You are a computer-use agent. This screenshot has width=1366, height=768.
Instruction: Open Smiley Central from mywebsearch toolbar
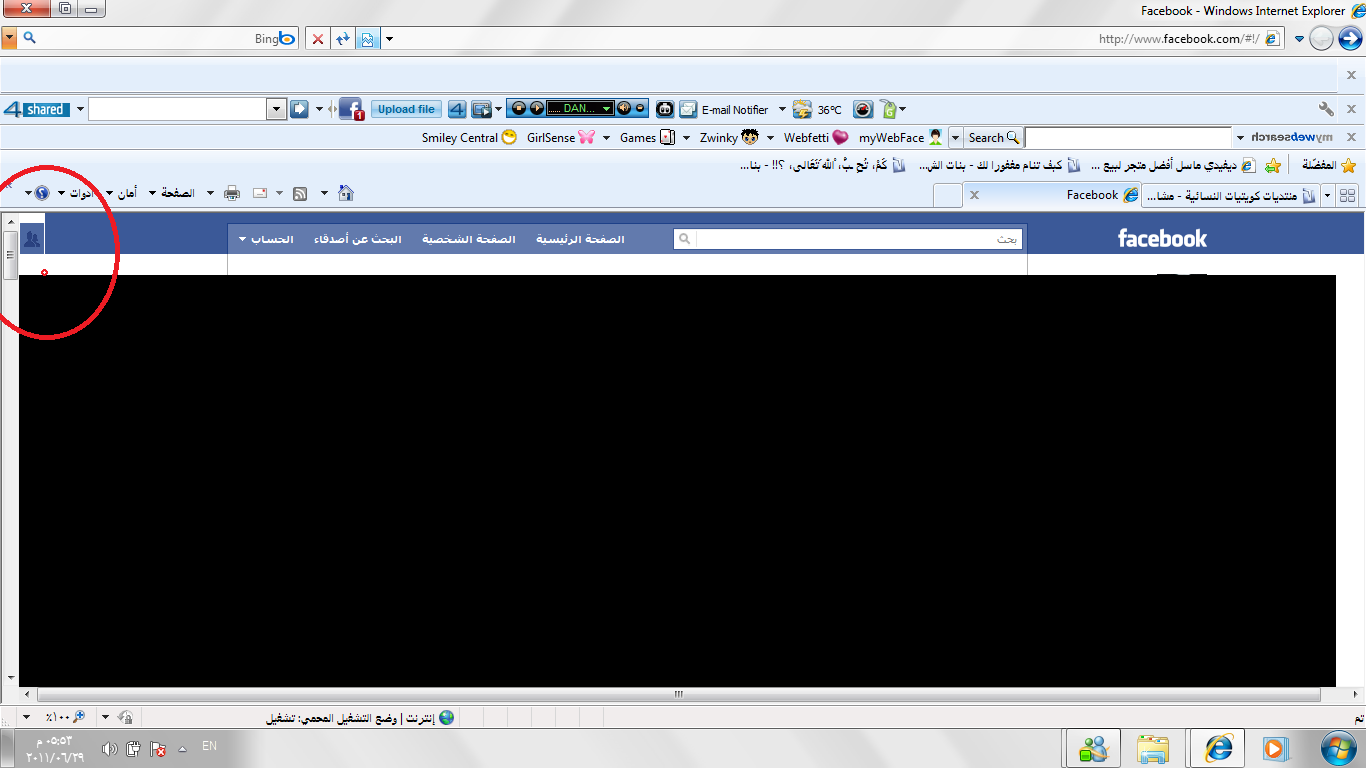[469, 137]
